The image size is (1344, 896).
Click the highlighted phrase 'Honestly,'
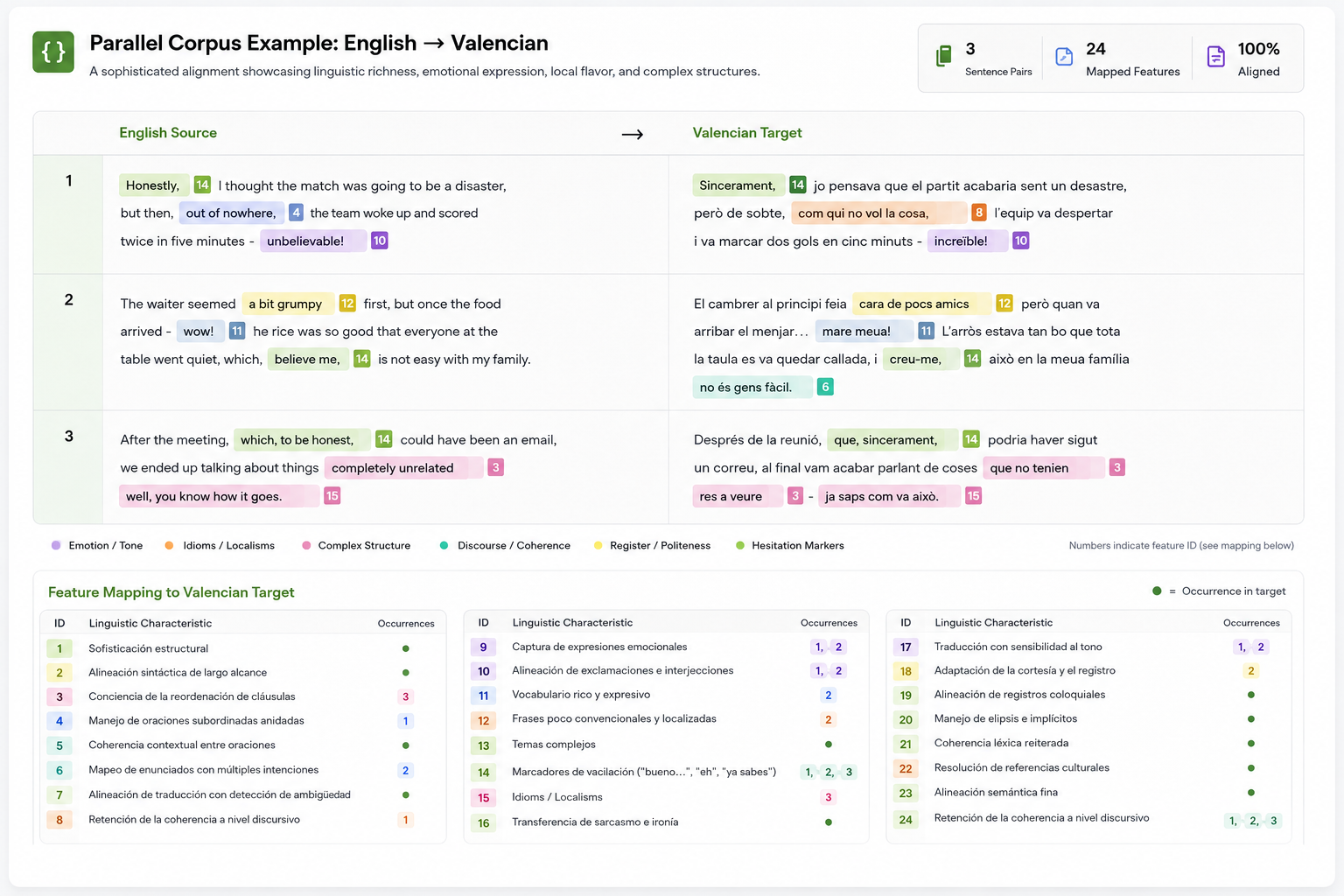153,185
